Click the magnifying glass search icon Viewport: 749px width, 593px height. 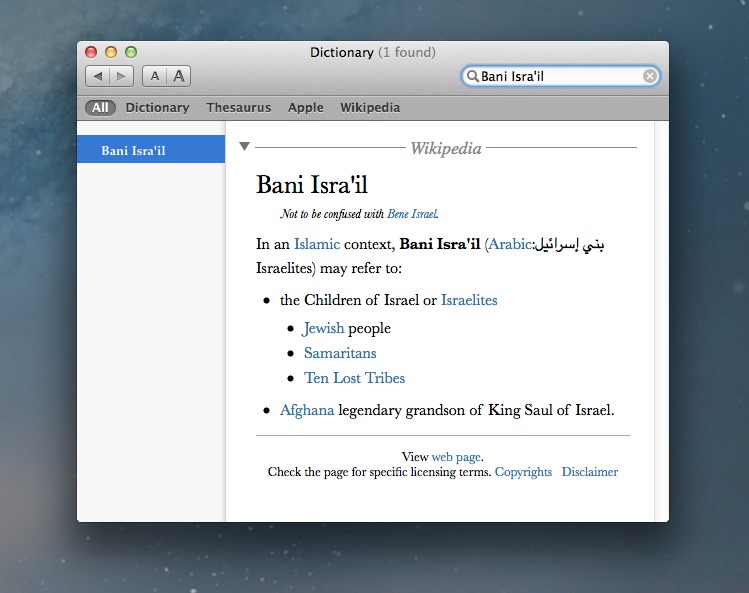472,76
